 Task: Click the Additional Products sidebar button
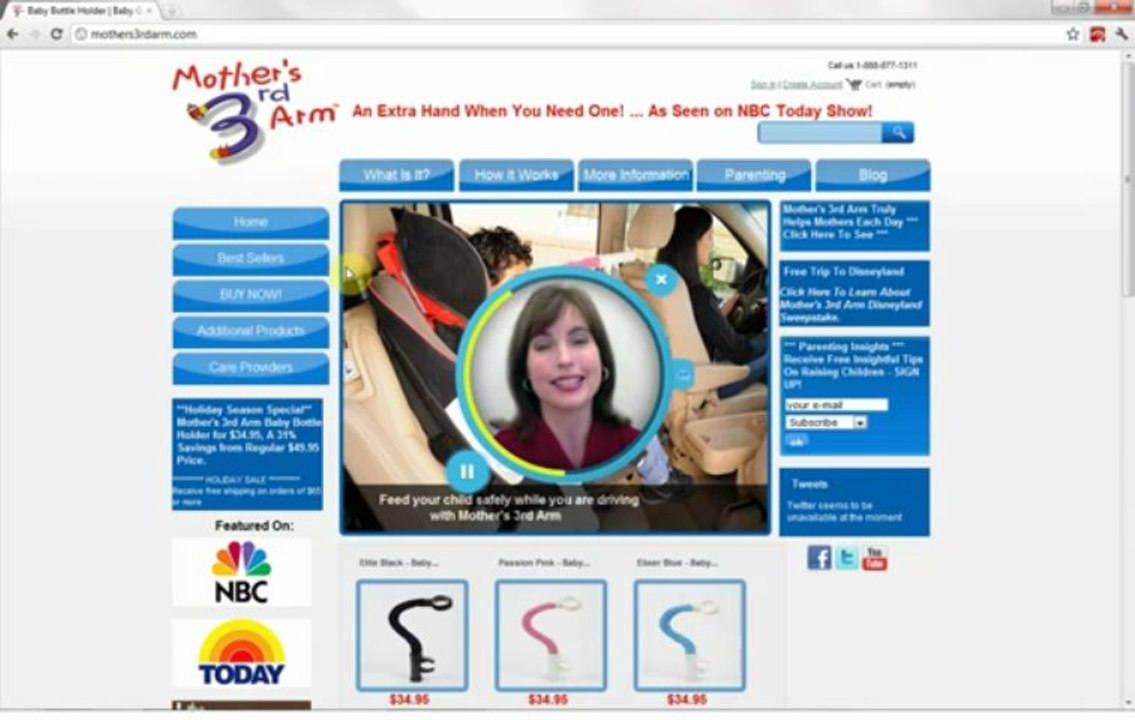coord(250,331)
